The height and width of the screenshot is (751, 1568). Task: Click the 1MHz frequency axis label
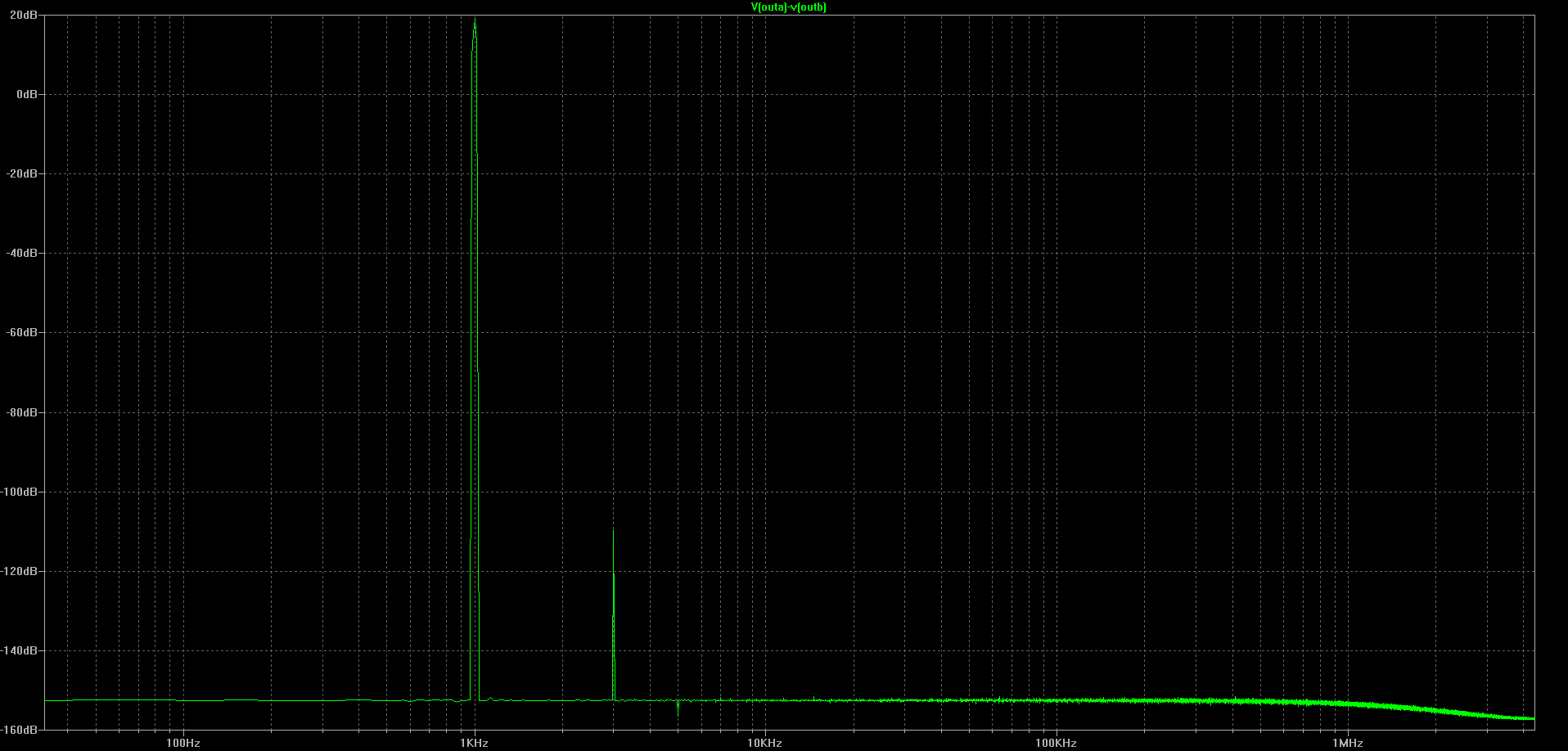coord(1347,744)
